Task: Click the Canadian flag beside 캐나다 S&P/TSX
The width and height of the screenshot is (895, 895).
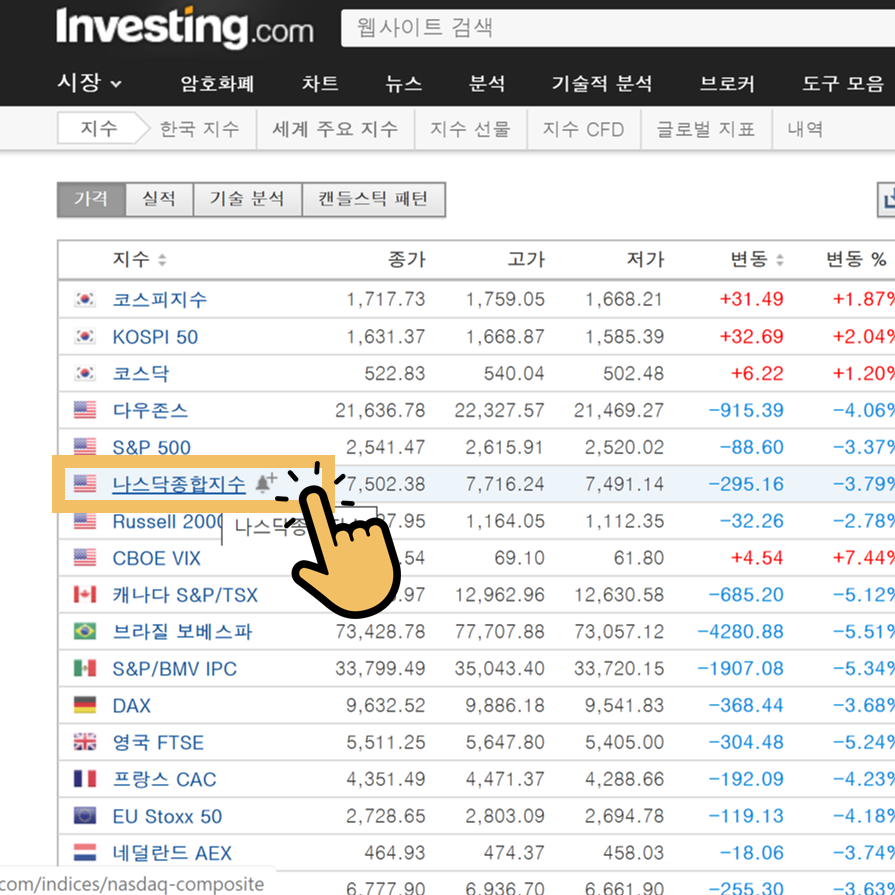Action: click(x=85, y=595)
